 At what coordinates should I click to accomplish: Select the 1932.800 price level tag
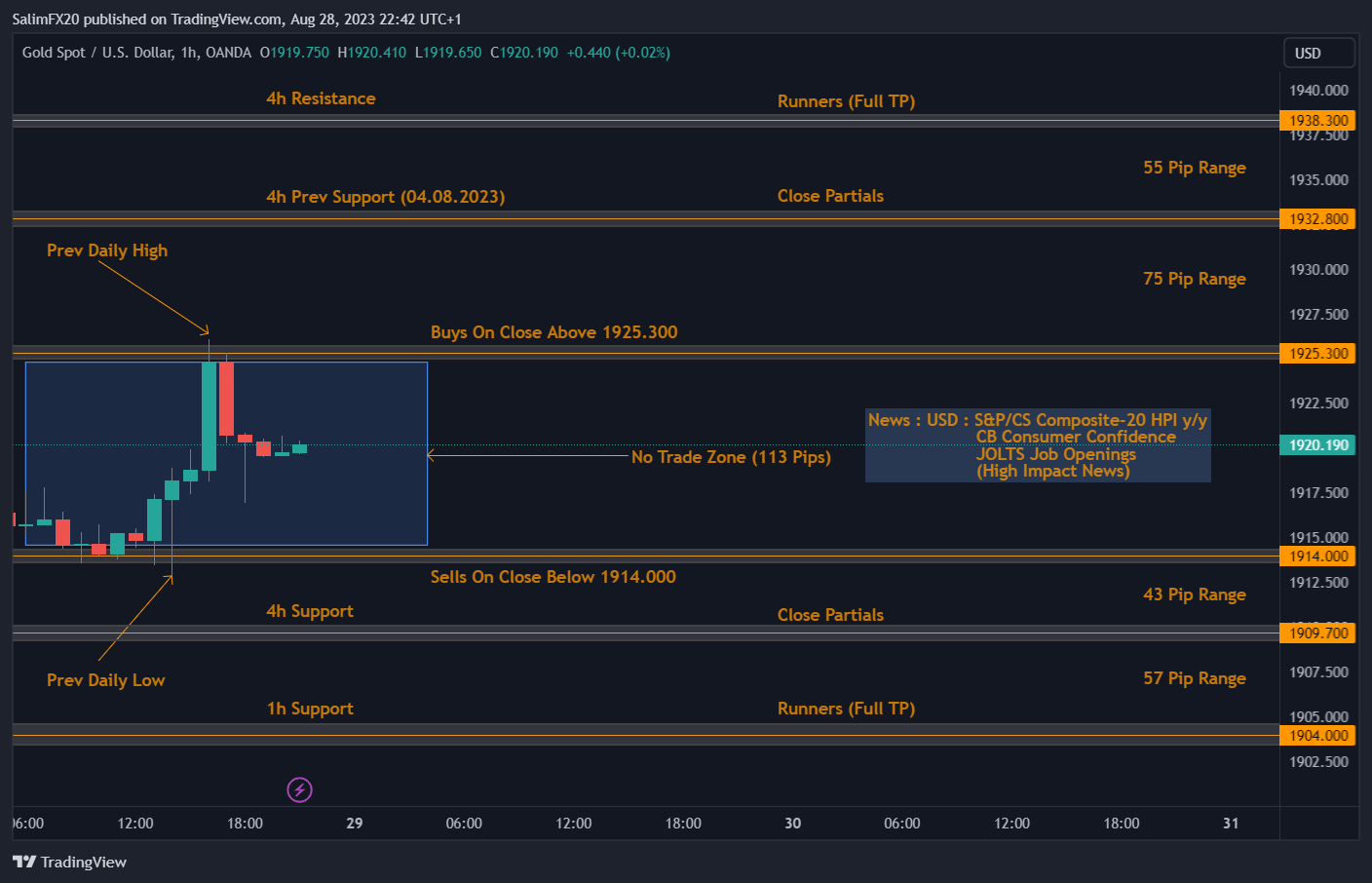[1317, 219]
